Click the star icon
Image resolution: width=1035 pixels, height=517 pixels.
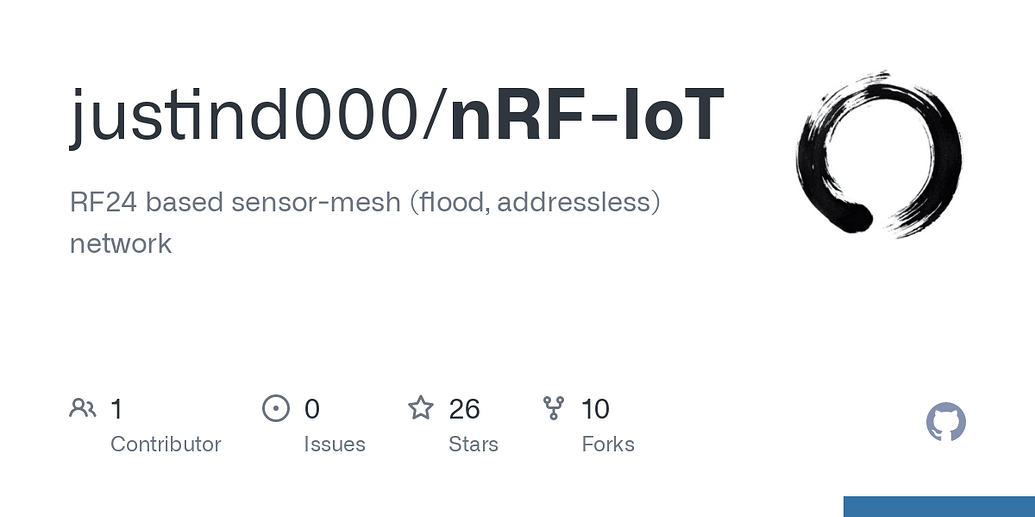coord(421,408)
